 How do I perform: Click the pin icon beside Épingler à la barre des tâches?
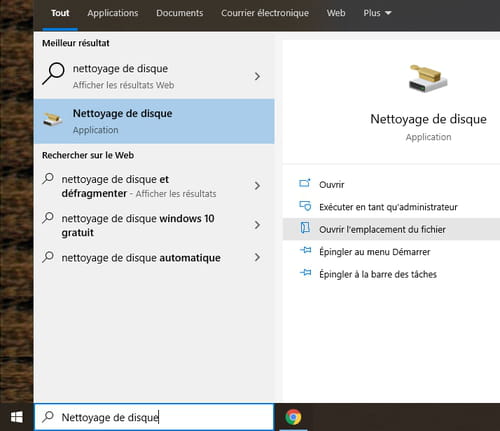(x=306, y=273)
